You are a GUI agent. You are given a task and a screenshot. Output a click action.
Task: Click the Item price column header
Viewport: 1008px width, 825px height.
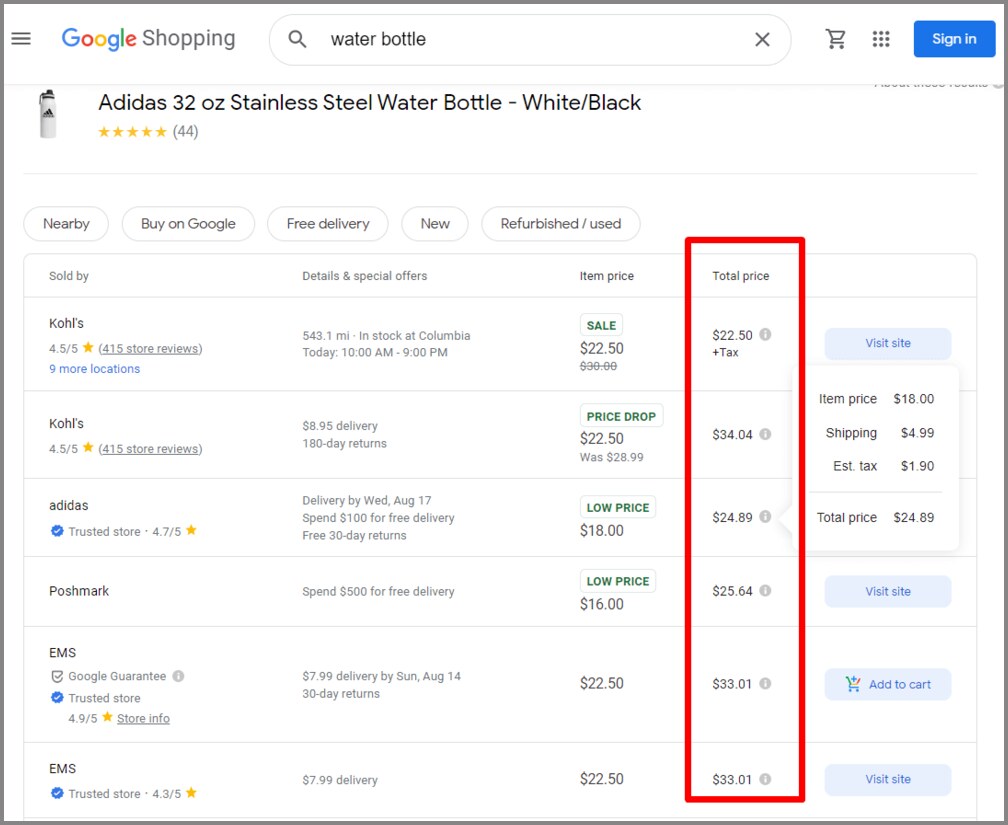pyautogui.click(x=606, y=276)
